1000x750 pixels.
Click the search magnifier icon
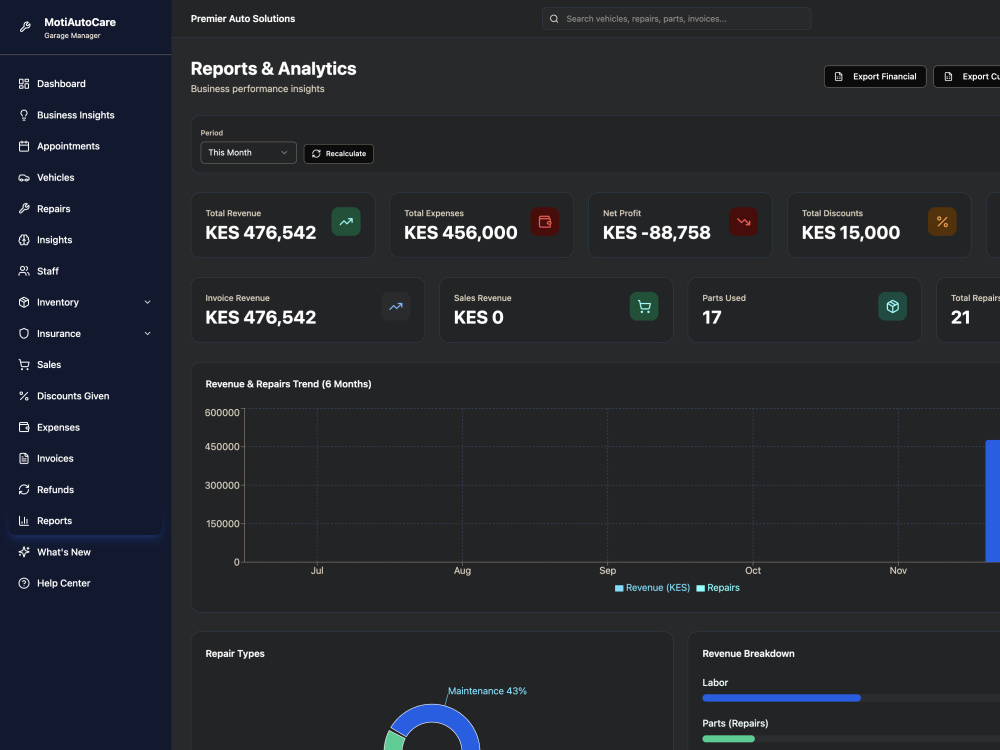coord(554,19)
